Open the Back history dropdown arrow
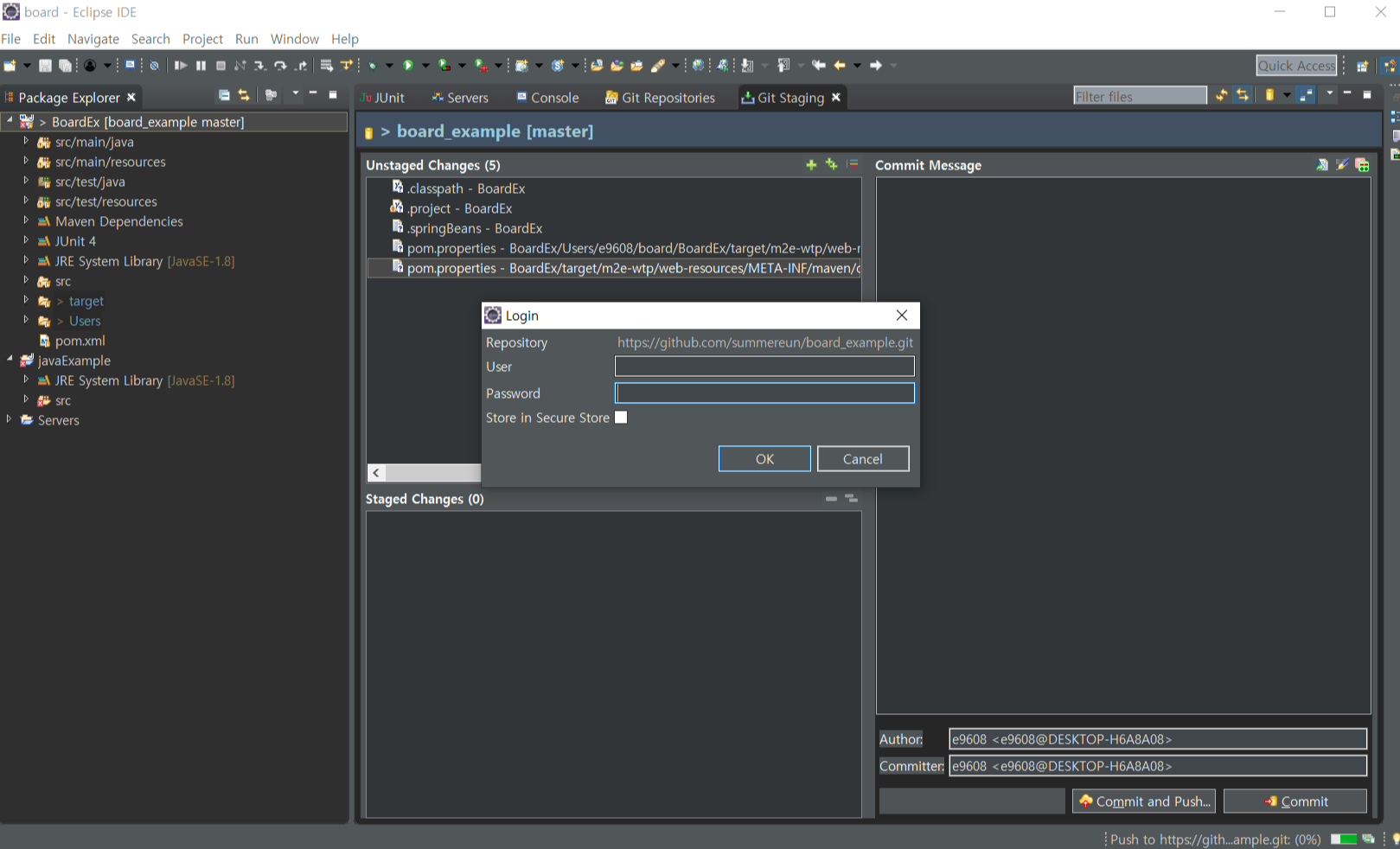The image size is (1400, 849). pos(857,66)
